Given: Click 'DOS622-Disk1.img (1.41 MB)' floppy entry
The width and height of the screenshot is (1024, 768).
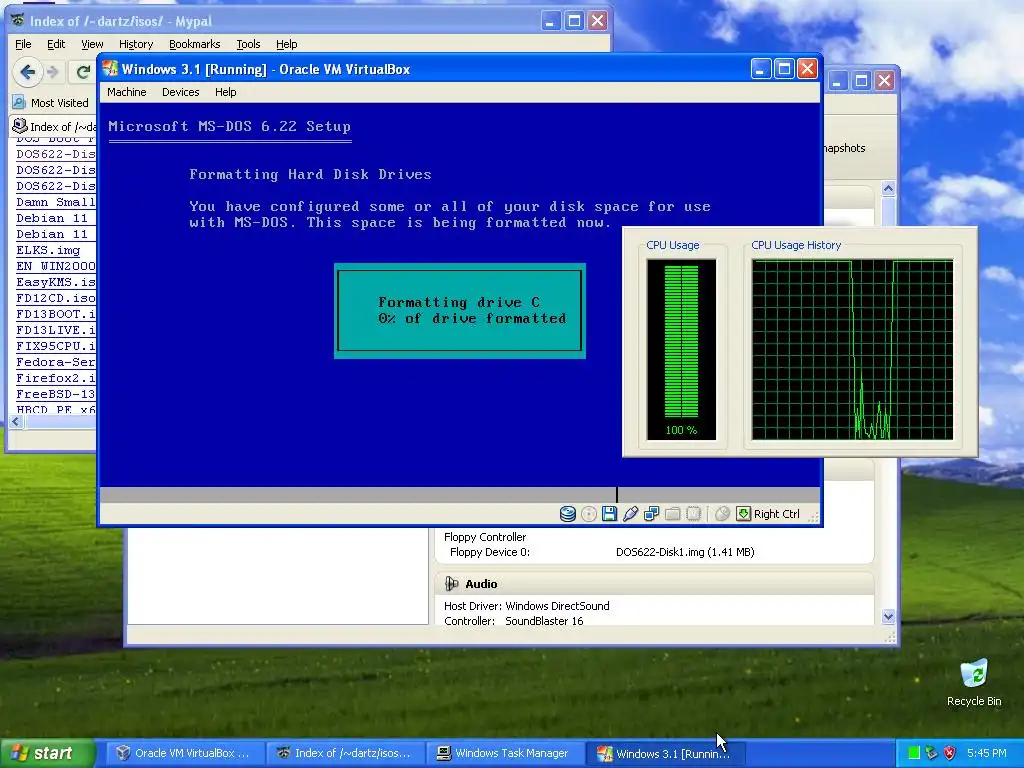Looking at the screenshot, I should [x=685, y=552].
